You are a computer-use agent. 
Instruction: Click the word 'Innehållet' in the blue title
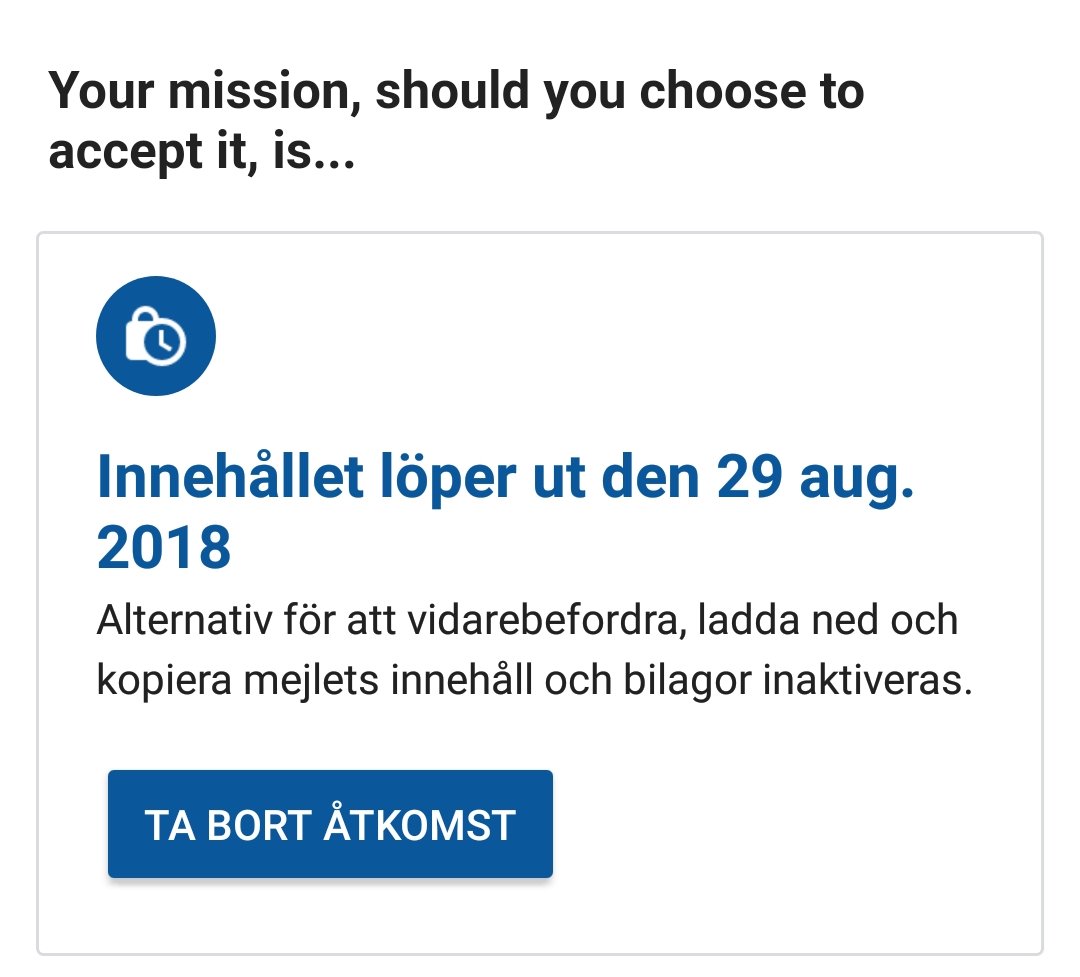click(x=230, y=475)
